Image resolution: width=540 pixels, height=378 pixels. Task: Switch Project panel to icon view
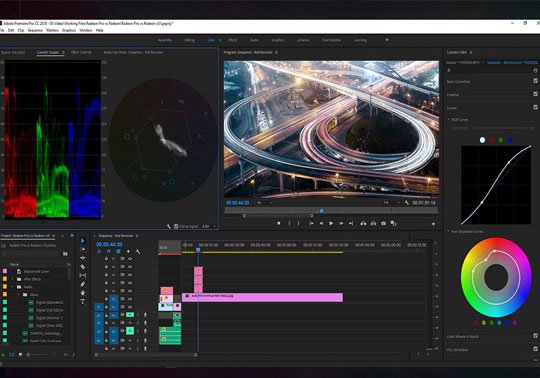(11, 354)
